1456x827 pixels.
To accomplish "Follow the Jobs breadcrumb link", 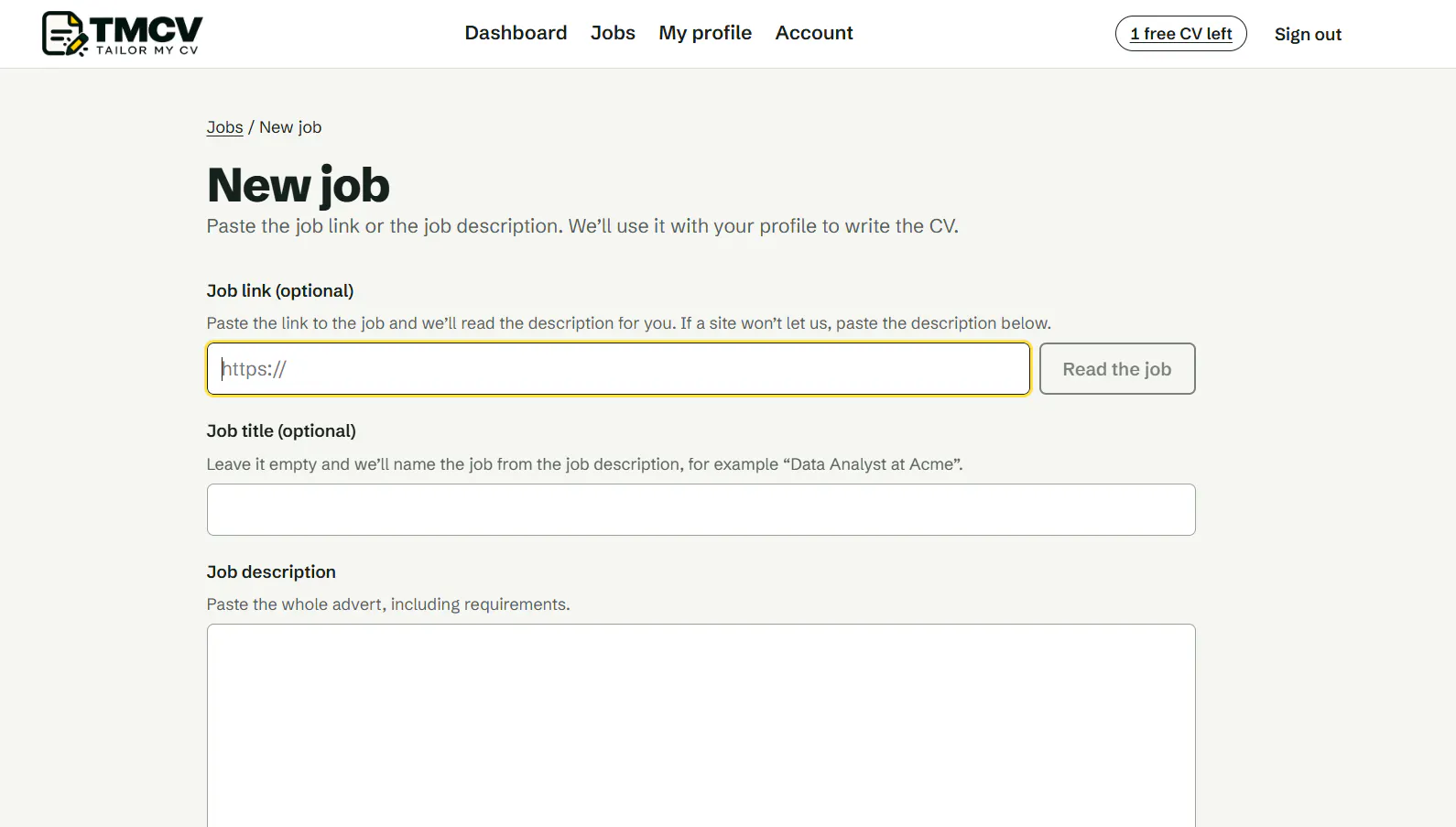I will click(224, 127).
